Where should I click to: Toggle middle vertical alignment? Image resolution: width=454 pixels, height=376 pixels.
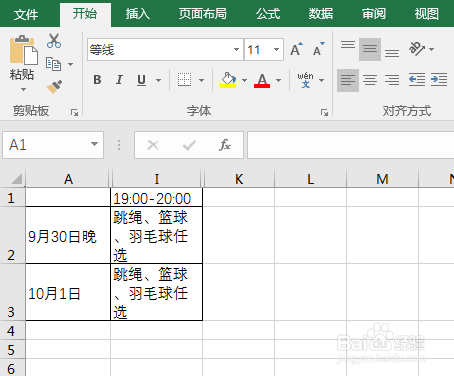coord(370,49)
